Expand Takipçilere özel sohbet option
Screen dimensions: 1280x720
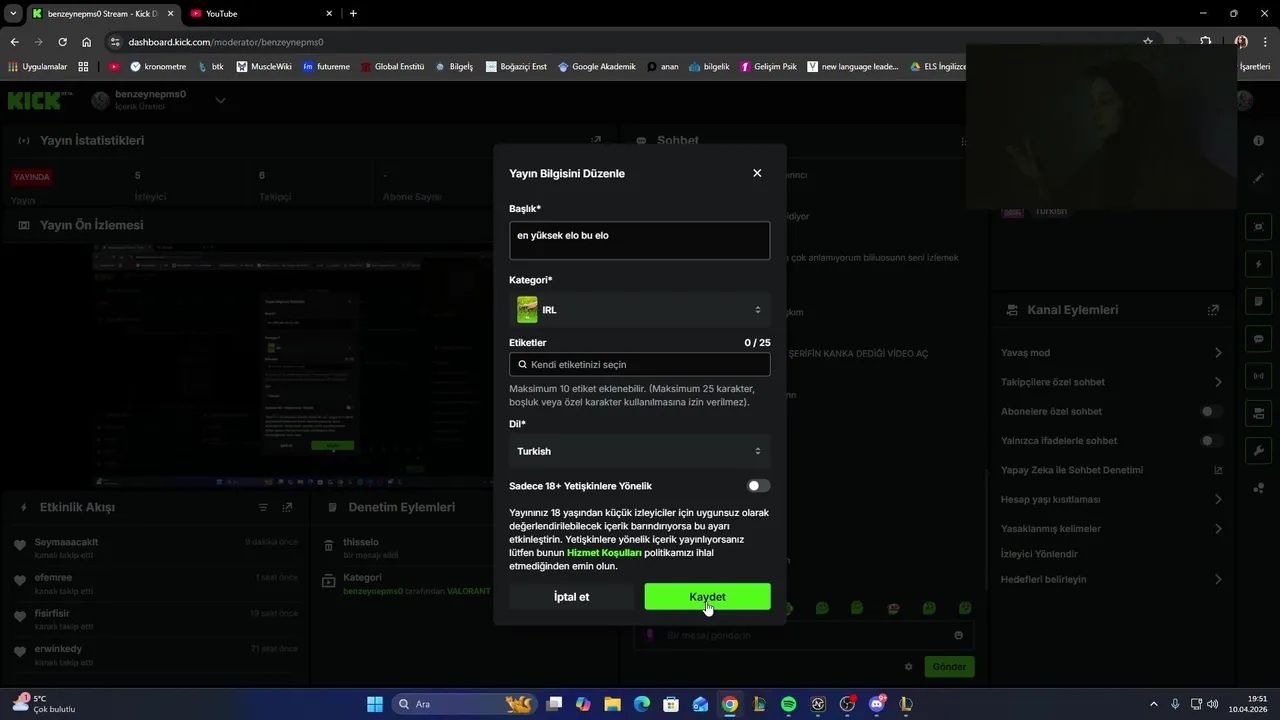point(1218,382)
